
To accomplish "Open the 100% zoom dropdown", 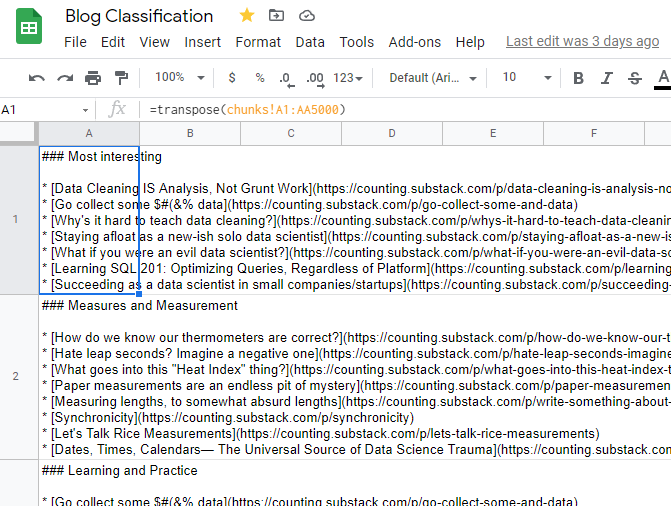I will (x=180, y=78).
